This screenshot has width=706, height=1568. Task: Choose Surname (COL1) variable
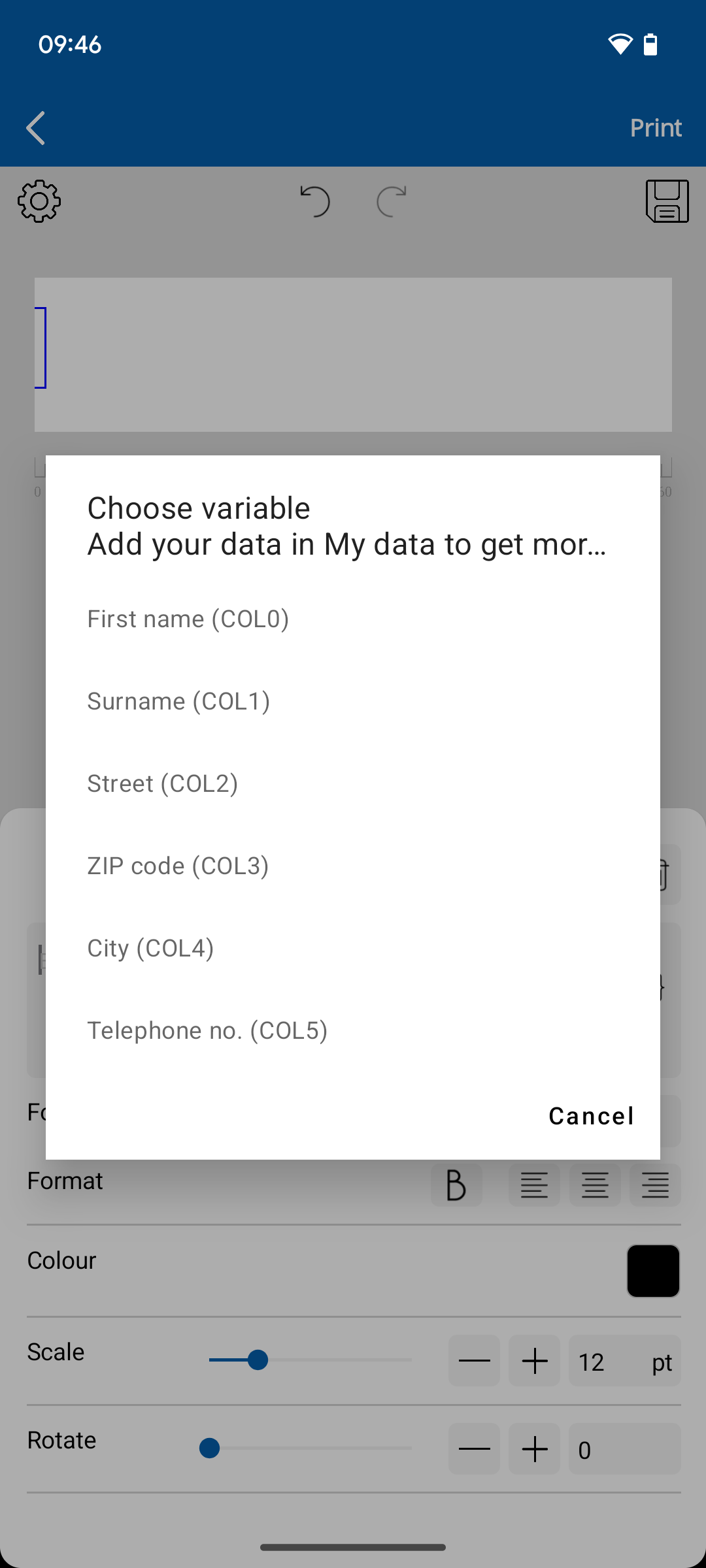point(179,701)
